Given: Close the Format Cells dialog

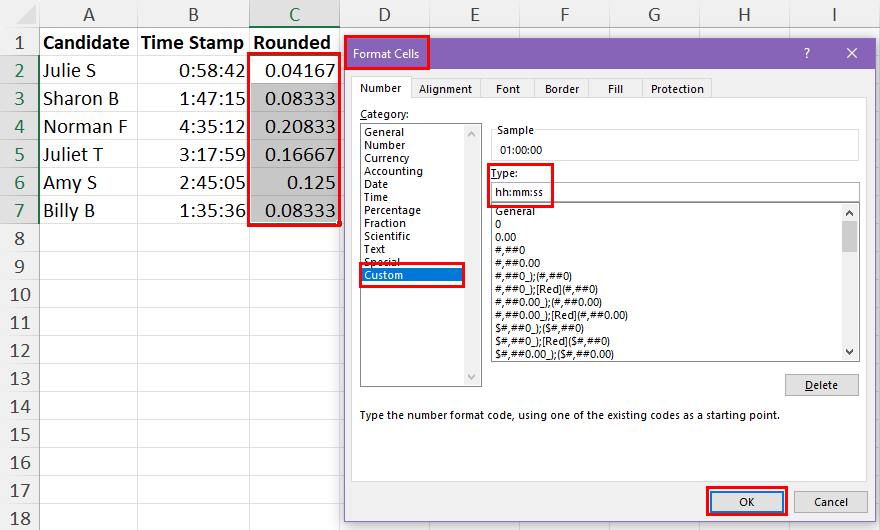Looking at the screenshot, I should point(852,53).
